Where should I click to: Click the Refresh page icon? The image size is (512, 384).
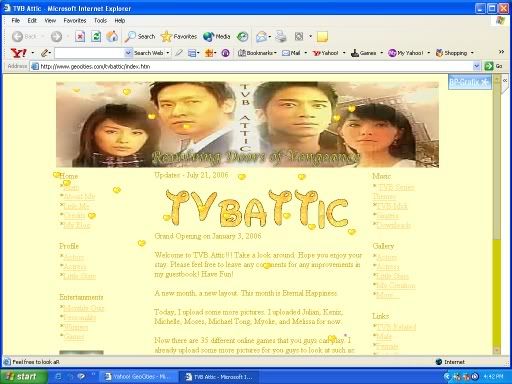[96, 36]
